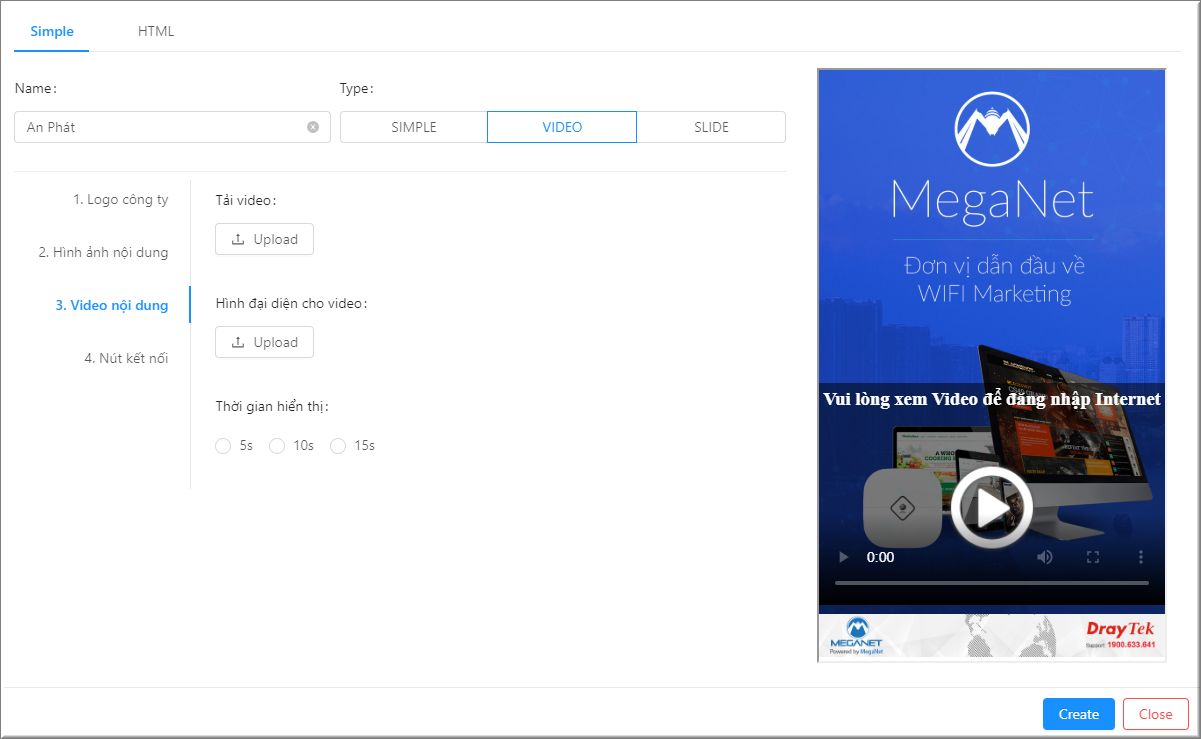The image size is (1201, 739).
Task: Switch to the Simple tab
Action: point(52,31)
